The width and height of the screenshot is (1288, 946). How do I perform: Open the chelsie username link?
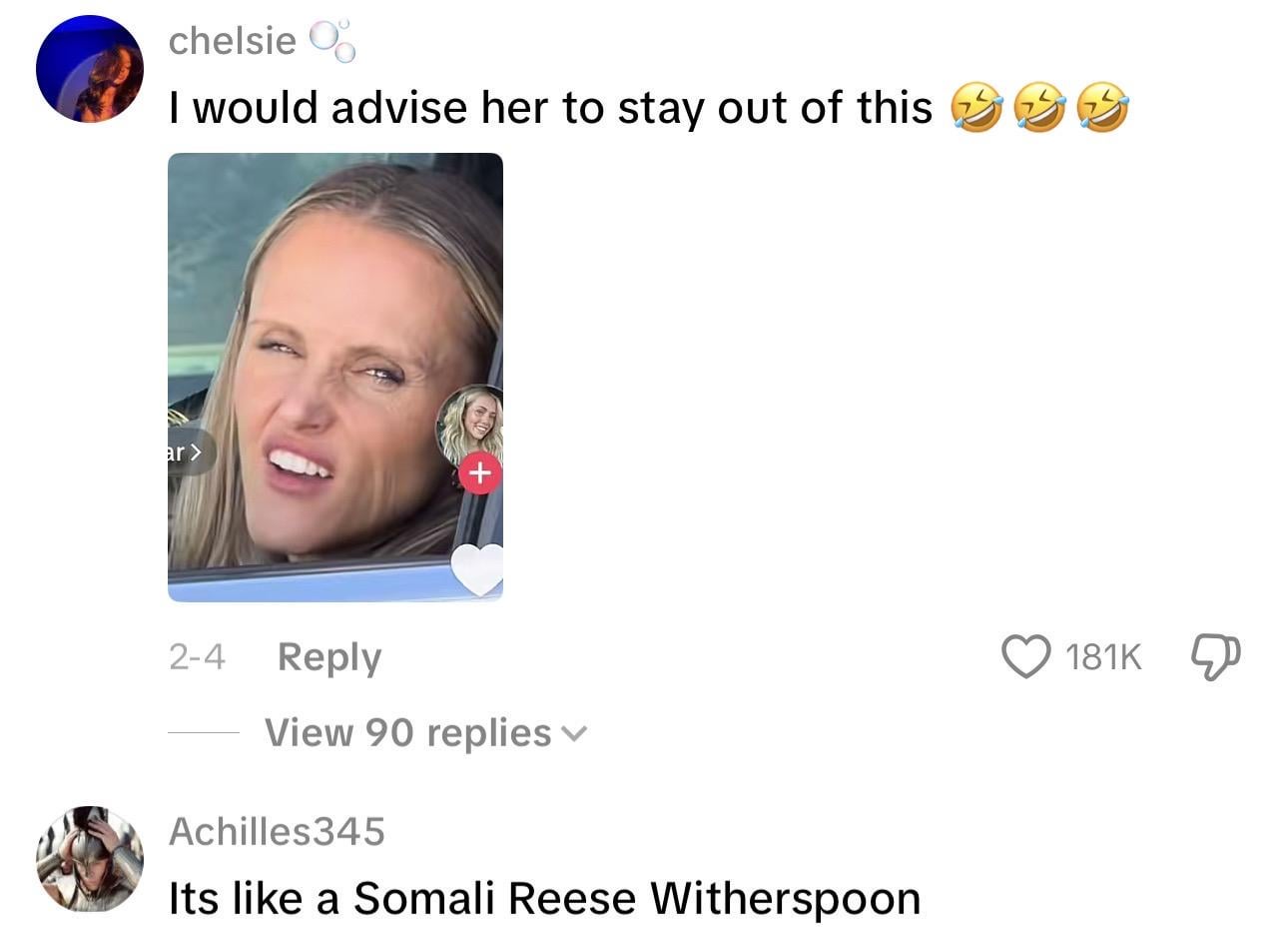click(233, 41)
